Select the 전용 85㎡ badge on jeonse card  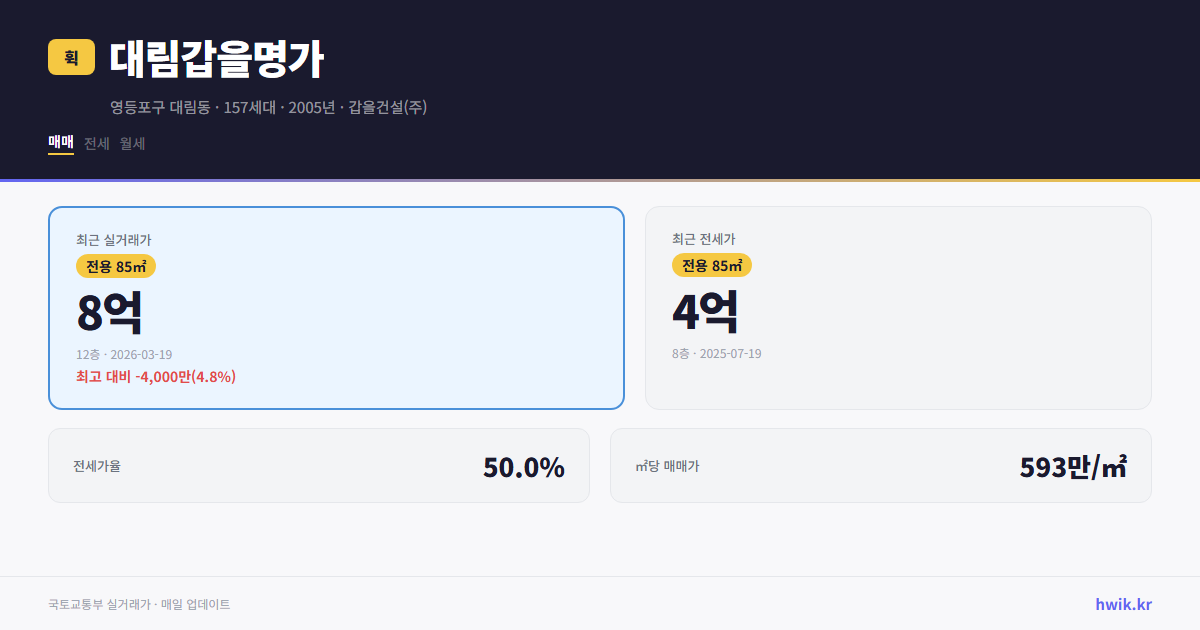pyautogui.click(x=712, y=265)
